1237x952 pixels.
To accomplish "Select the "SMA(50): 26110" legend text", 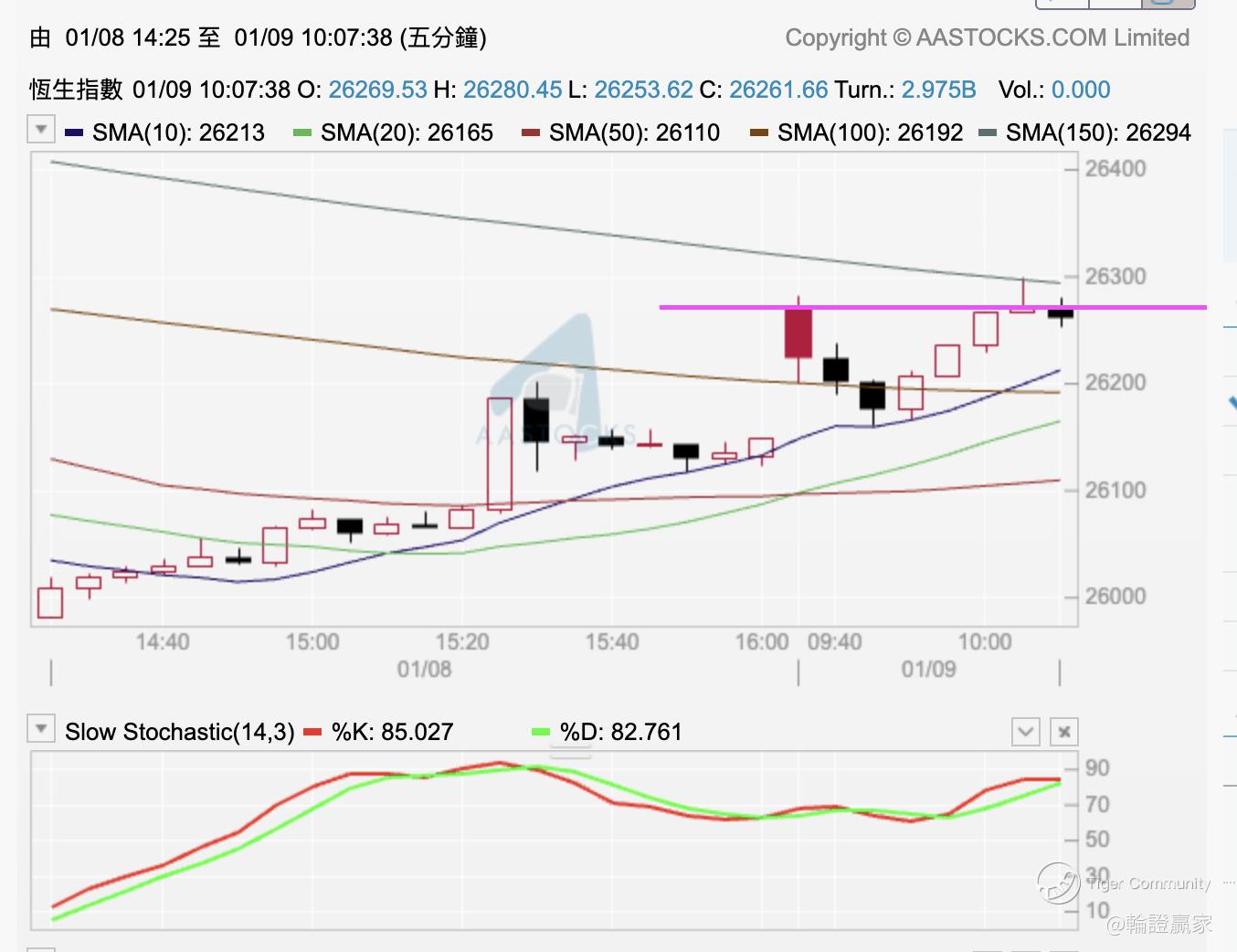I will click(635, 133).
